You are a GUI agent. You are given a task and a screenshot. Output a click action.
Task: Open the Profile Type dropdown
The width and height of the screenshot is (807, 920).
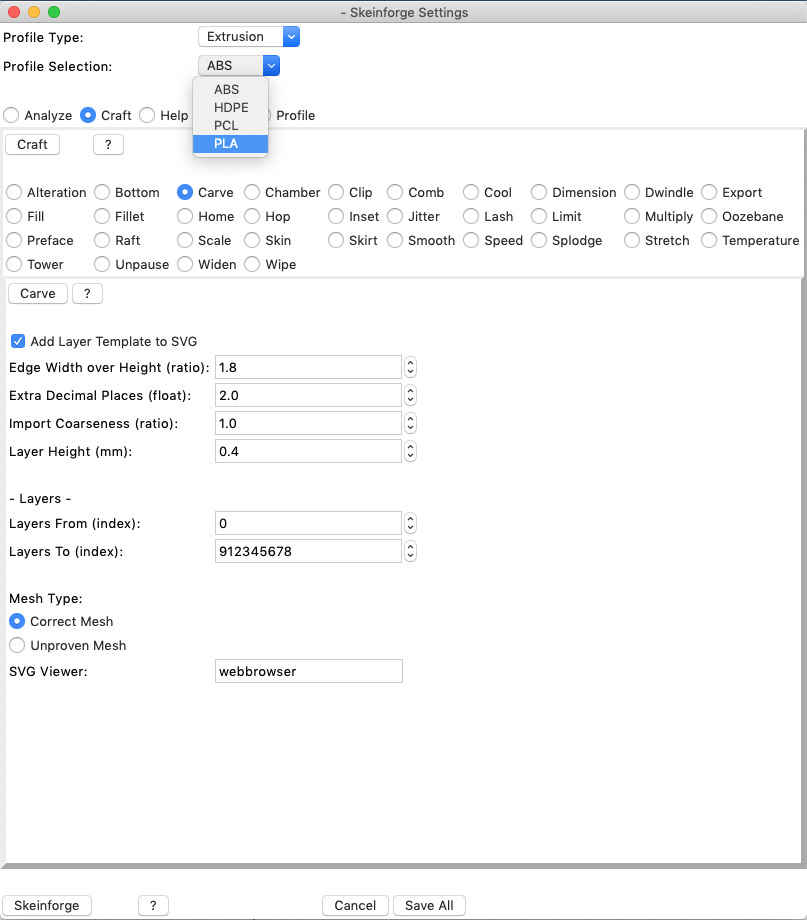coord(249,36)
